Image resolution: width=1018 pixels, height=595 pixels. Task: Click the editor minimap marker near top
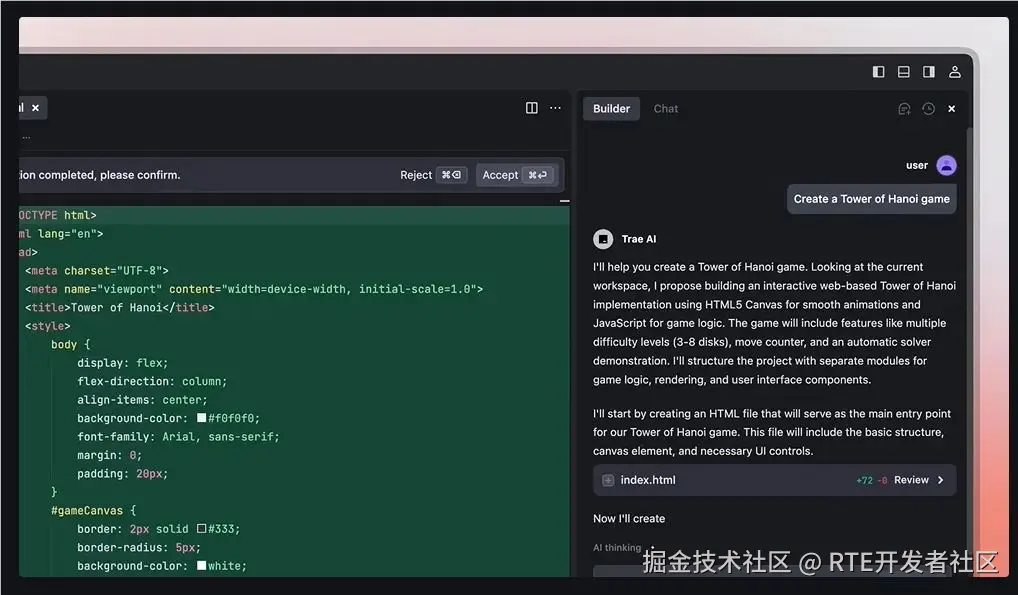pyautogui.click(x=564, y=201)
